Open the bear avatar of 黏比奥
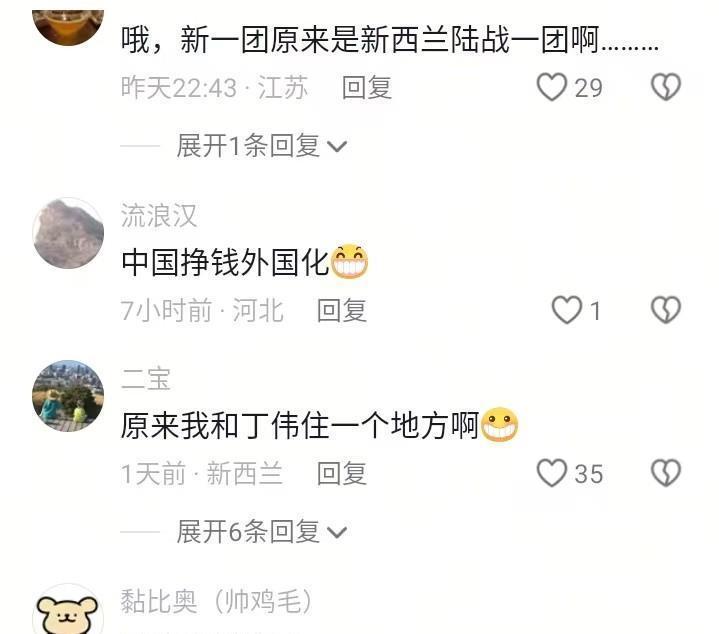719x634 pixels. click(68, 610)
